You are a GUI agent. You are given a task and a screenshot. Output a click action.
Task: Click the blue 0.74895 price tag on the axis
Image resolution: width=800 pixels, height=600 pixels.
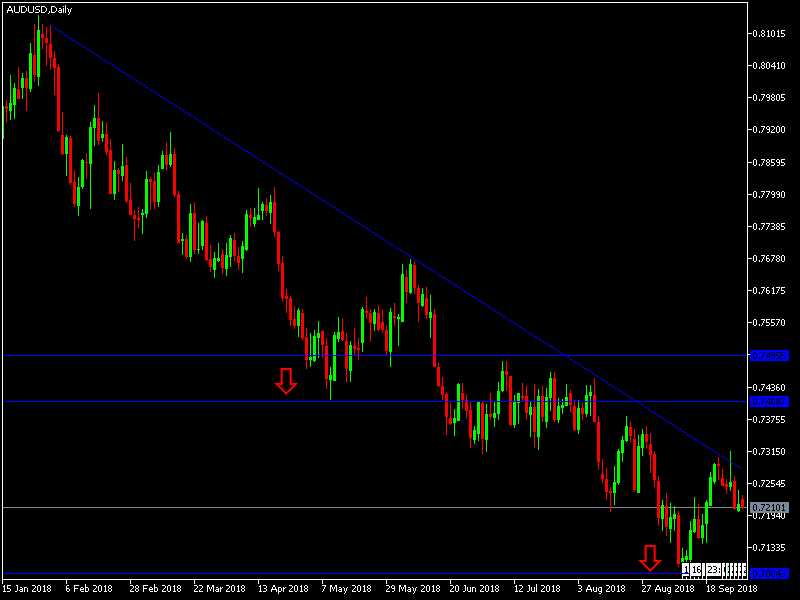[x=770, y=355]
